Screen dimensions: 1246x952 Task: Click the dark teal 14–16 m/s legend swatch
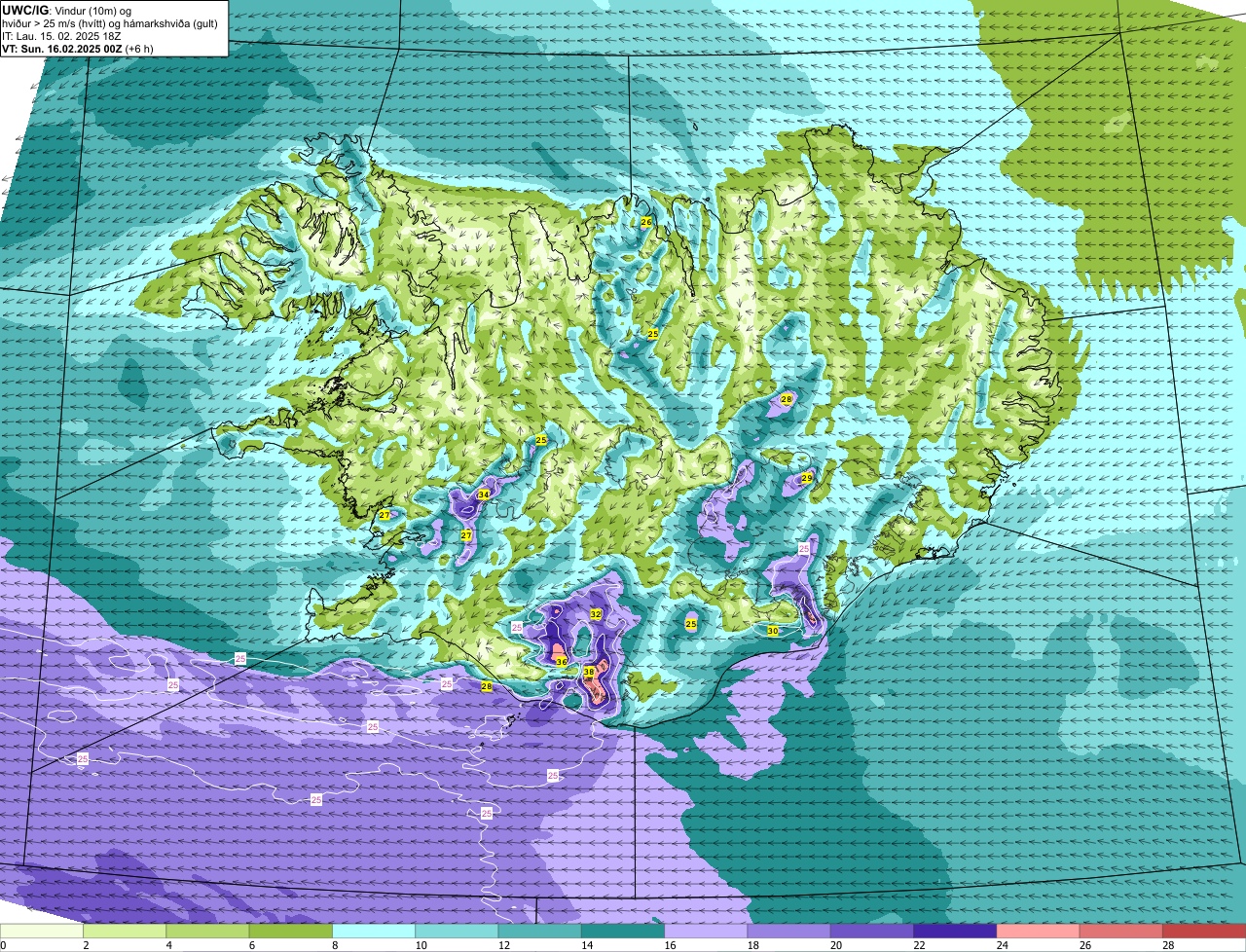click(x=623, y=931)
